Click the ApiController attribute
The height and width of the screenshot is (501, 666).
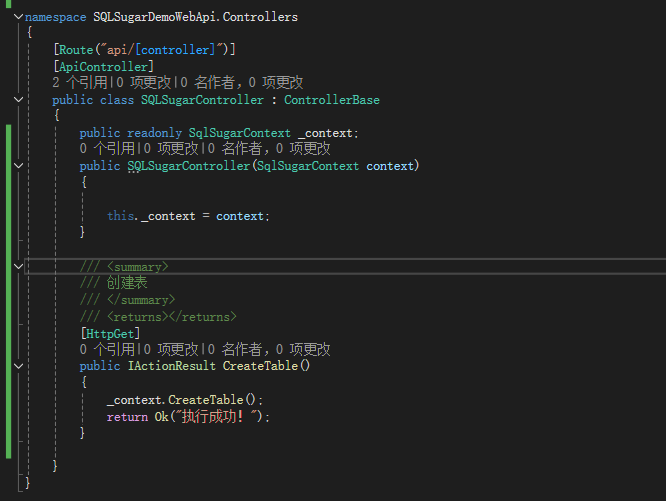pos(104,67)
